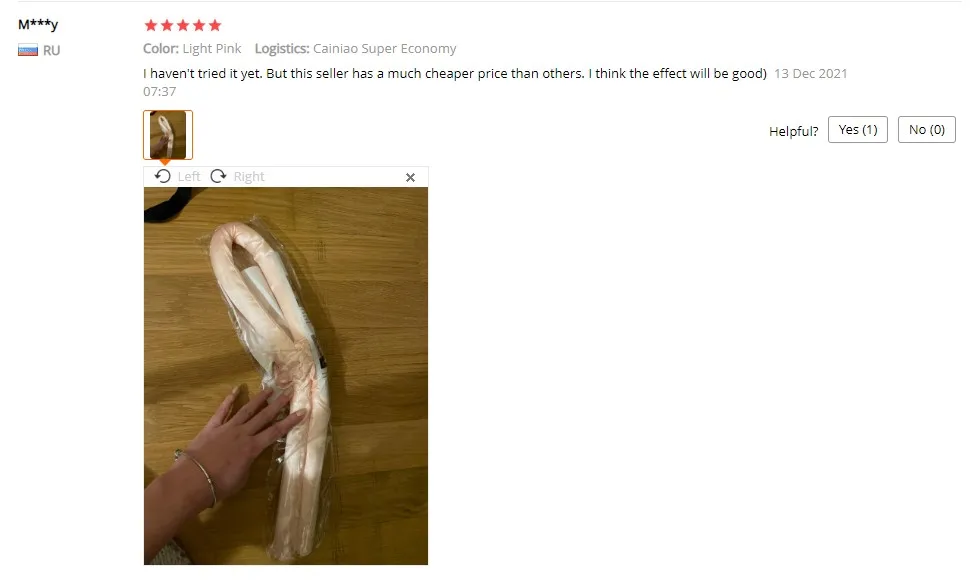Click the "Right" rotate label
The height and width of the screenshot is (582, 978).
click(x=249, y=177)
